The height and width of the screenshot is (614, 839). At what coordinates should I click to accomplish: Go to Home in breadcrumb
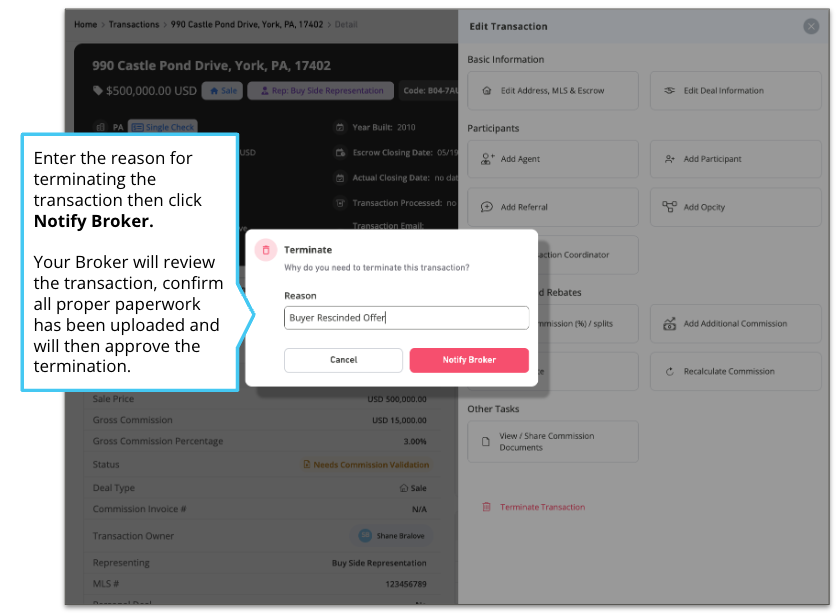86,25
